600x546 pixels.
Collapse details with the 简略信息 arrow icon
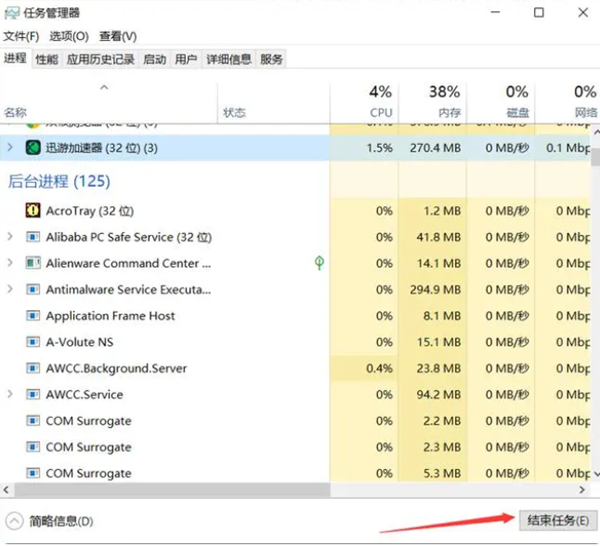pos(15,521)
